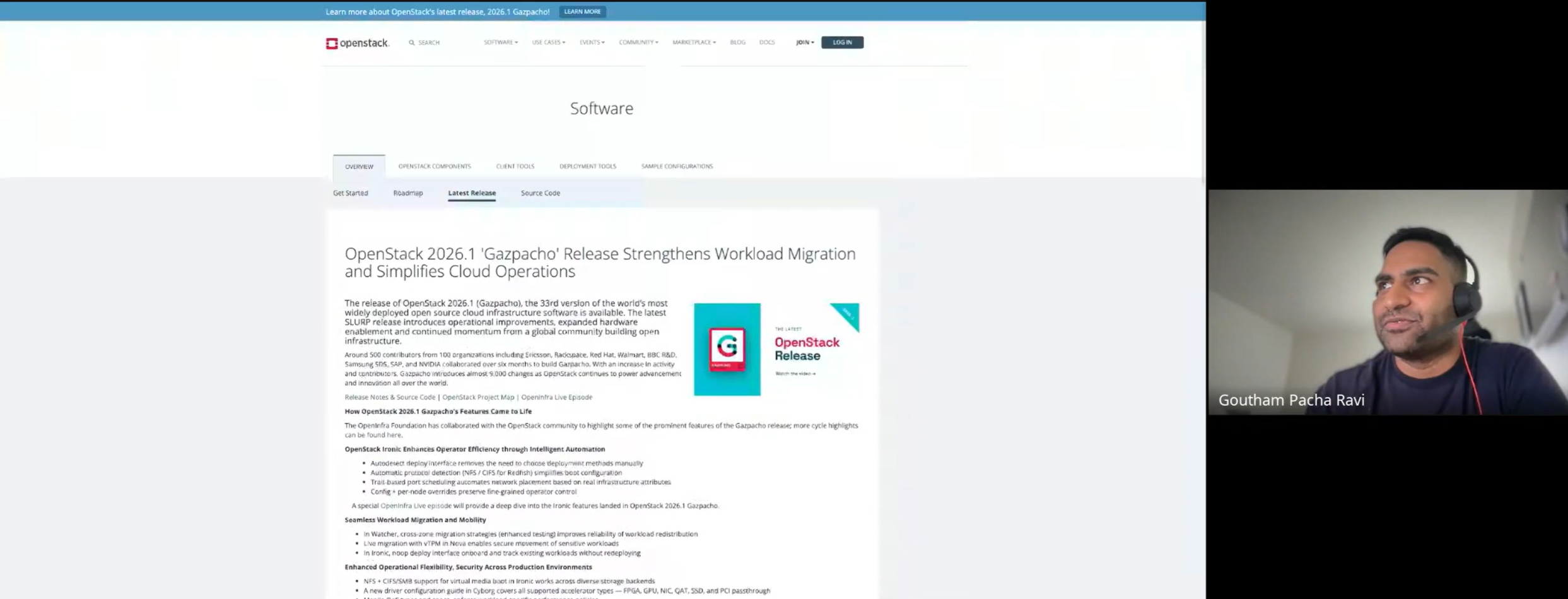The width and height of the screenshot is (1568, 599).
Task: Select Goutham Pacha Ravi's video tile
Action: (1388, 302)
